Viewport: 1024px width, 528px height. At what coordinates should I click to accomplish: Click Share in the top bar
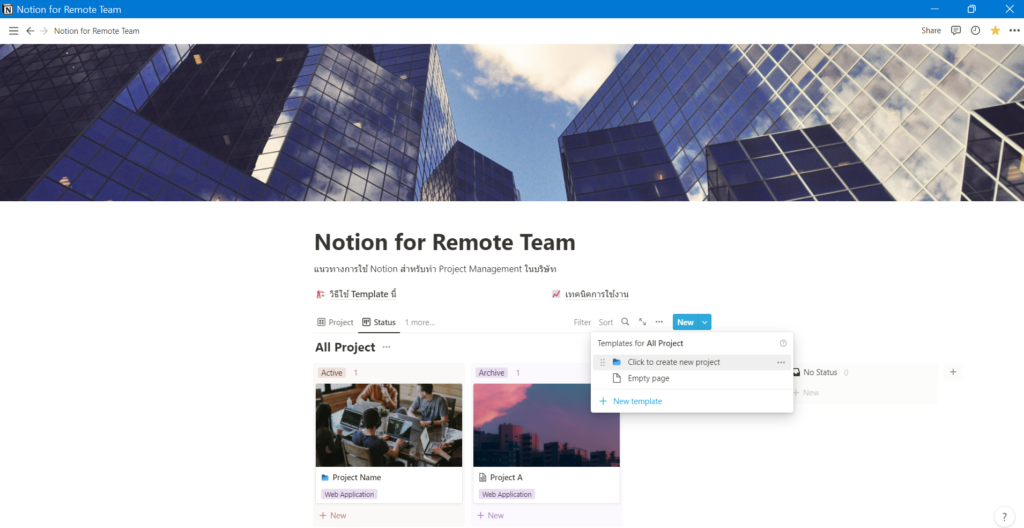931,30
